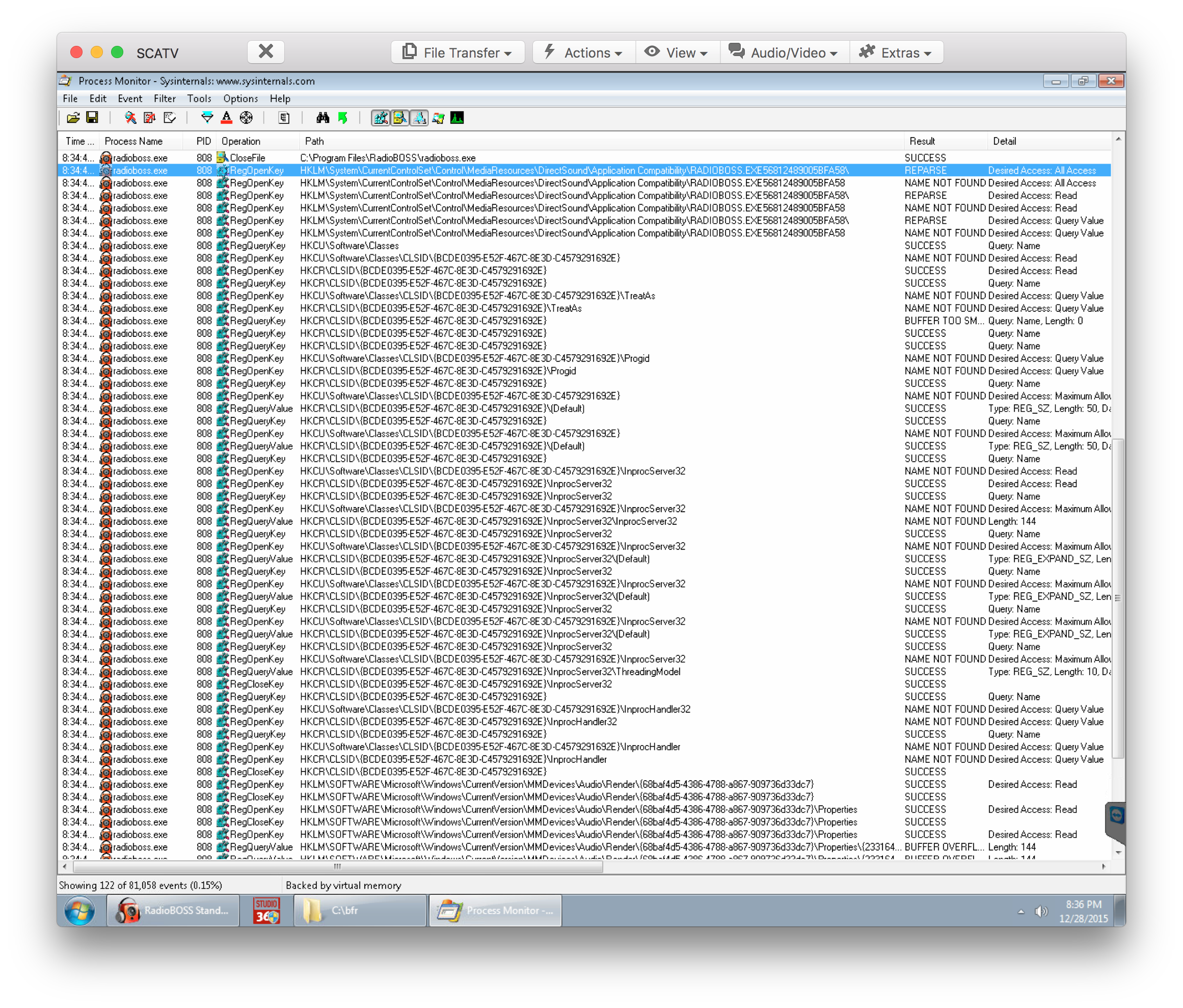
Task: Click horizontal scrollbar right arrow
Action: point(1104,867)
